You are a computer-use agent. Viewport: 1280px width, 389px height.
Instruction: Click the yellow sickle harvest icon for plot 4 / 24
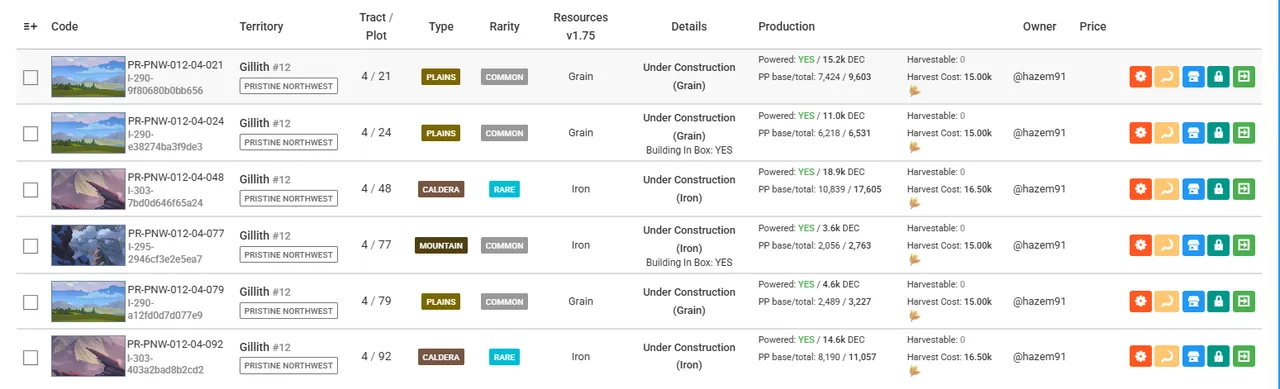pos(1167,132)
